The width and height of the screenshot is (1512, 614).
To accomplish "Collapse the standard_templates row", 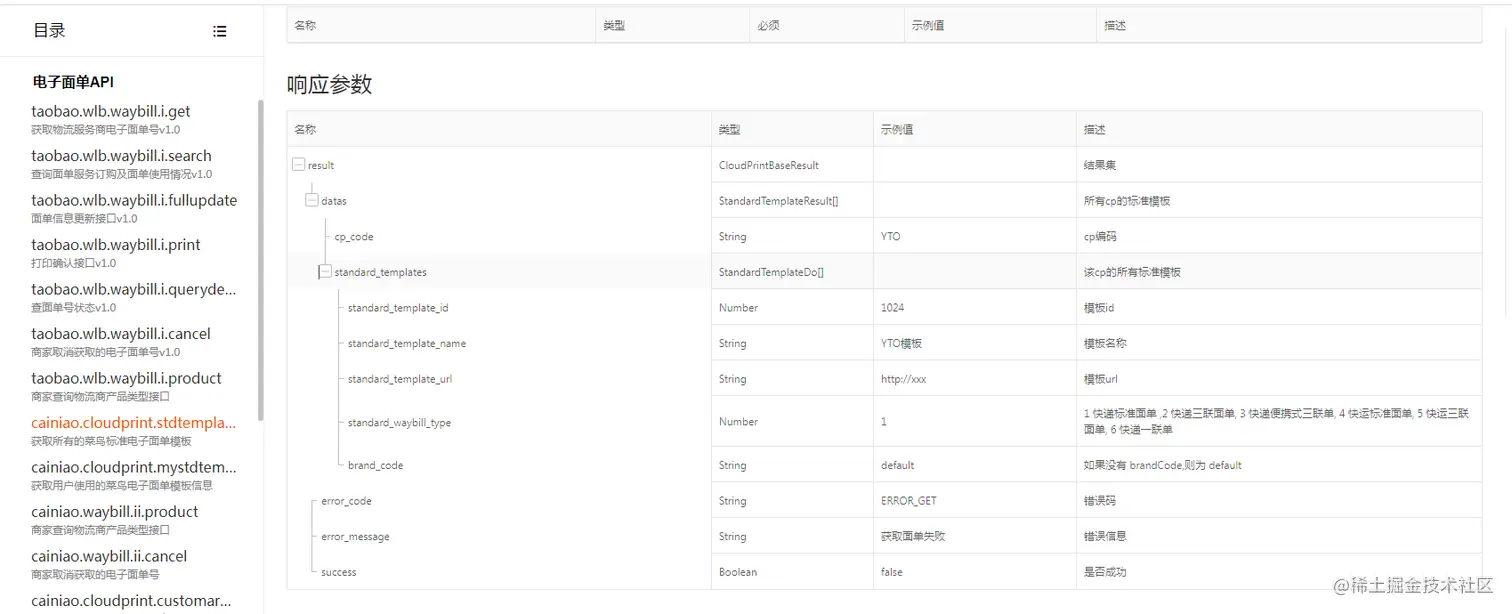I will [325, 272].
